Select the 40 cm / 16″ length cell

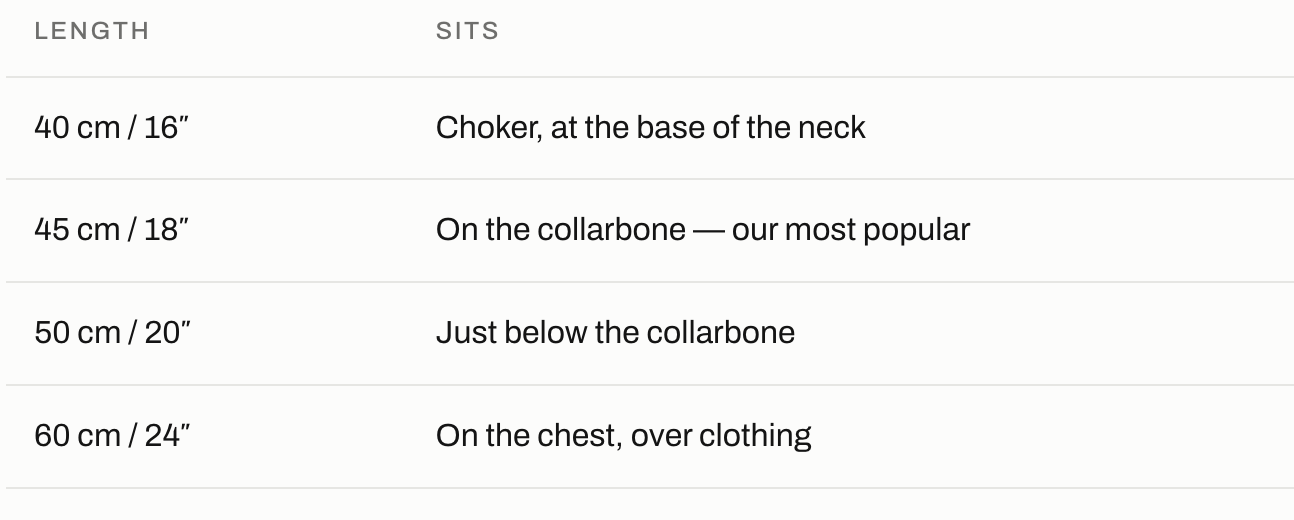point(112,128)
